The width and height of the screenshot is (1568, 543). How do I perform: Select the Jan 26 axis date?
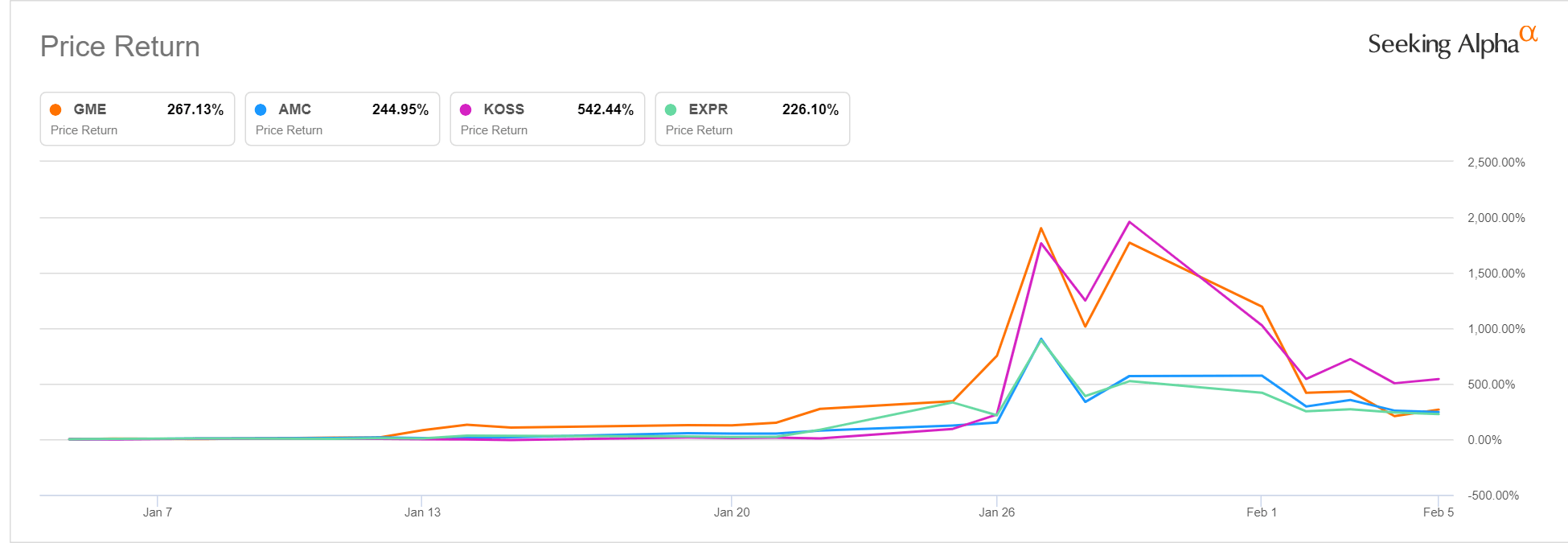[x=996, y=512]
